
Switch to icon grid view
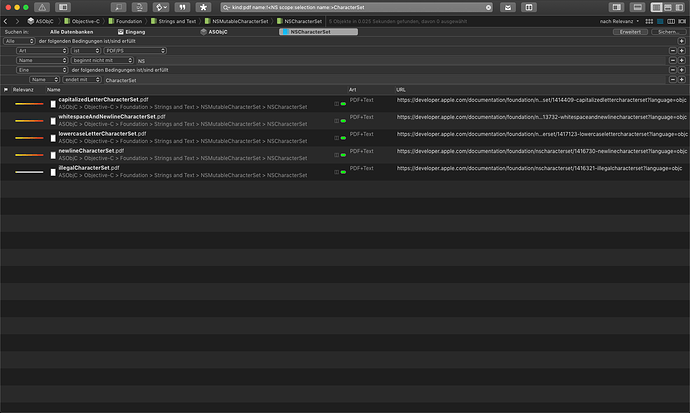pos(649,21)
